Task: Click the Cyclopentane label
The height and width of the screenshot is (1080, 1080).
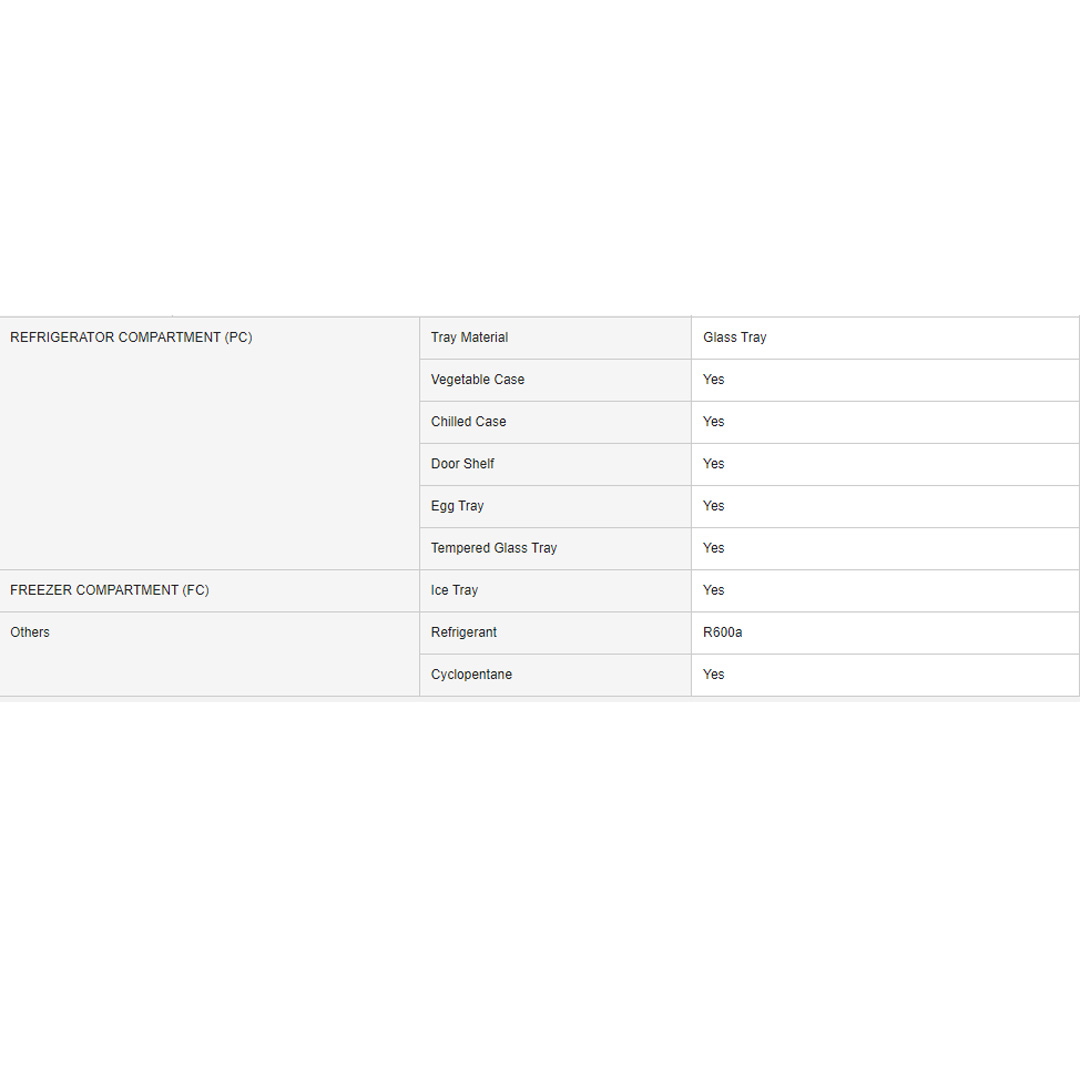Action: [471, 675]
